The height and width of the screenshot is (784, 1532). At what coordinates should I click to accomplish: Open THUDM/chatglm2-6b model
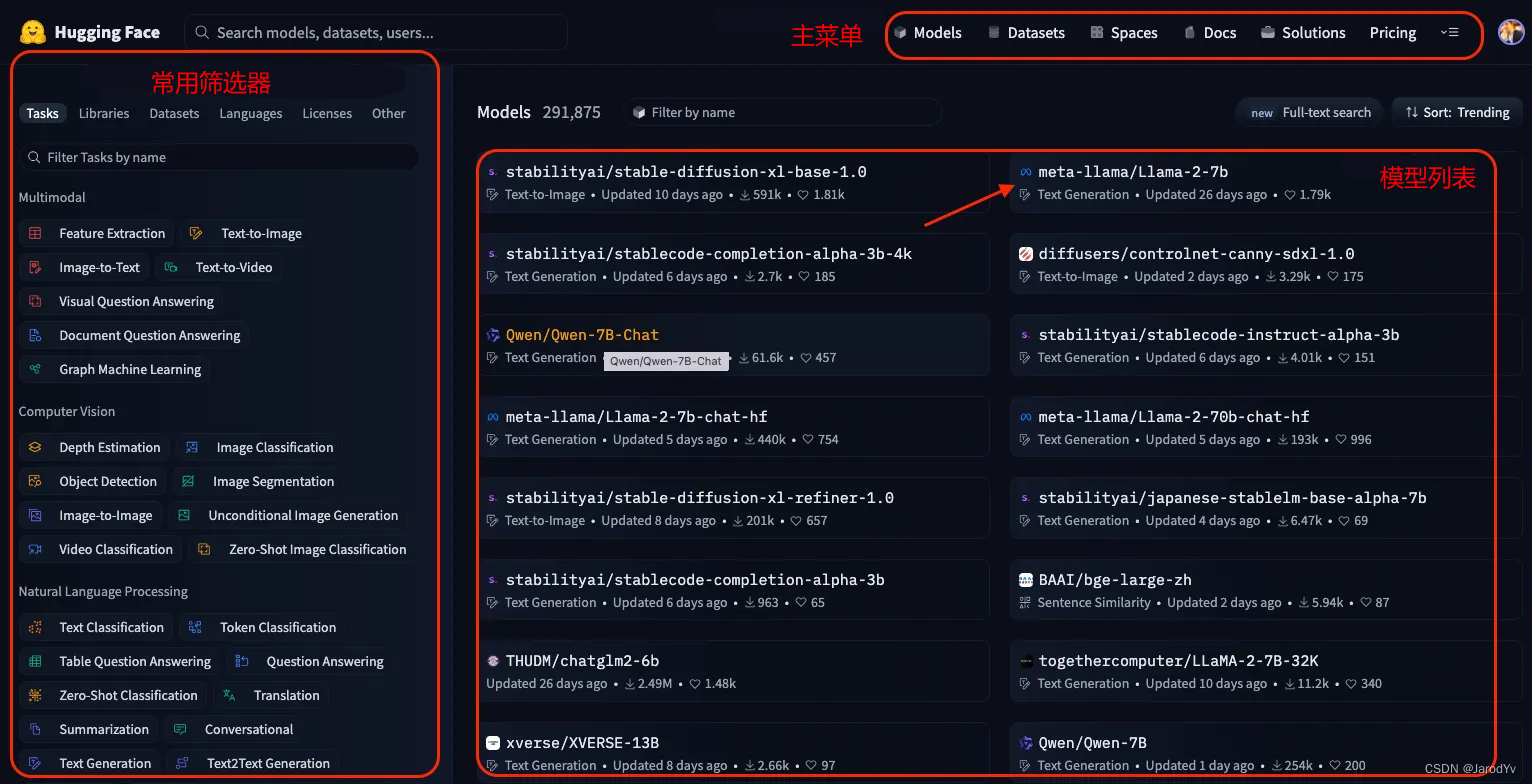click(734, 670)
